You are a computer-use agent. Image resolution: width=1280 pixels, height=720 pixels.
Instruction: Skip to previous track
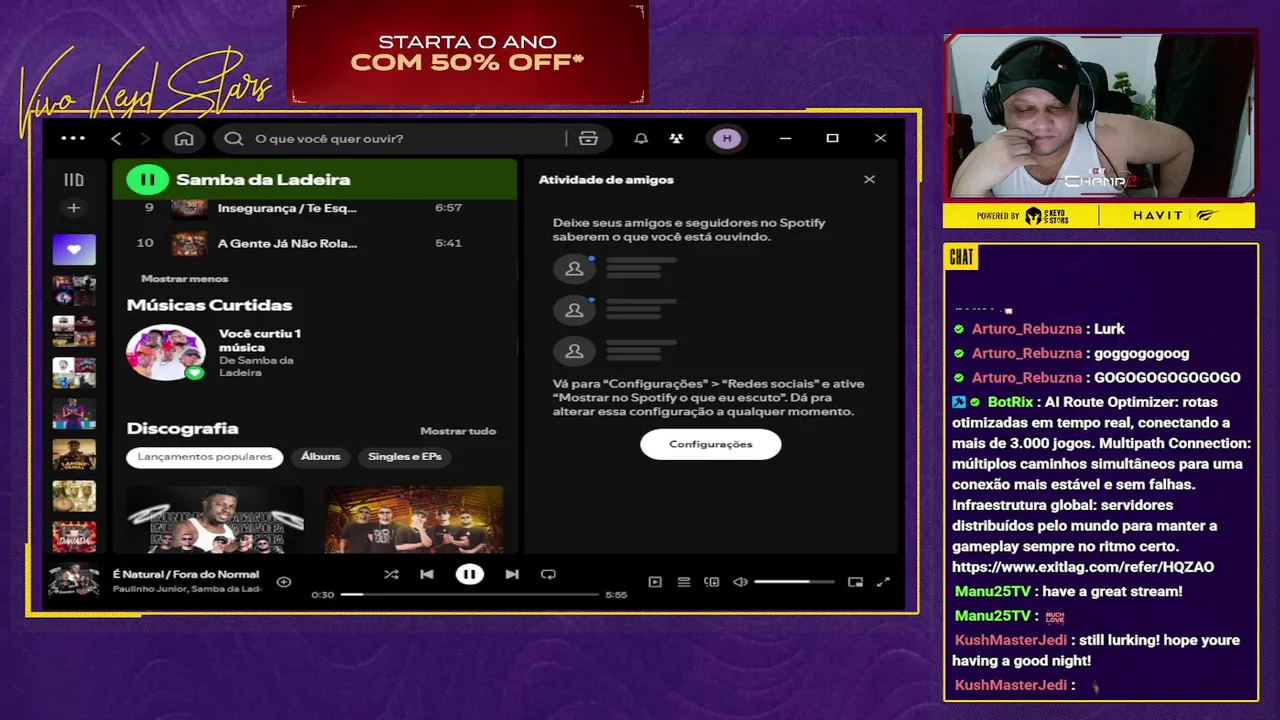pos(427,575)
